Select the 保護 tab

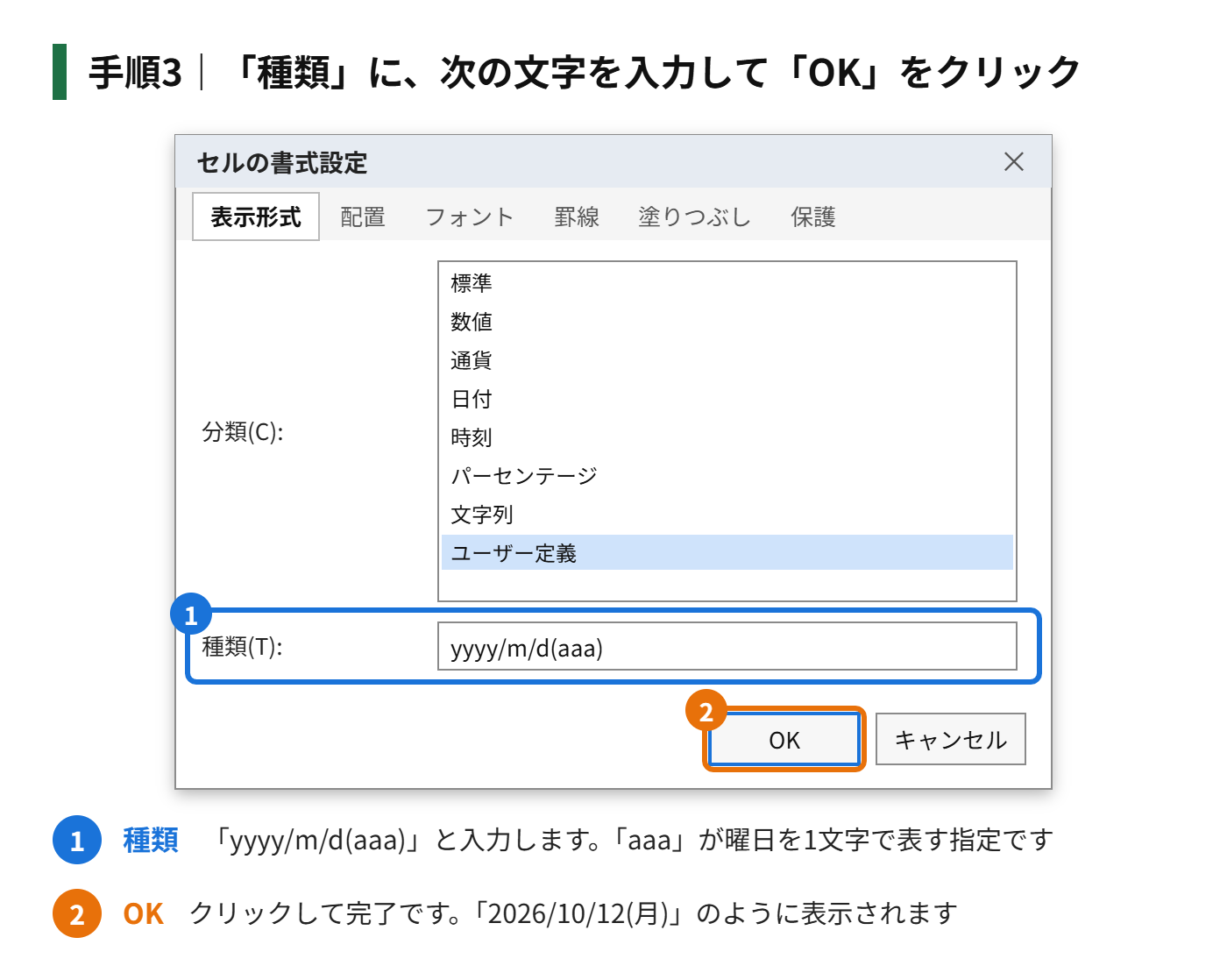(x=813, y=217)
